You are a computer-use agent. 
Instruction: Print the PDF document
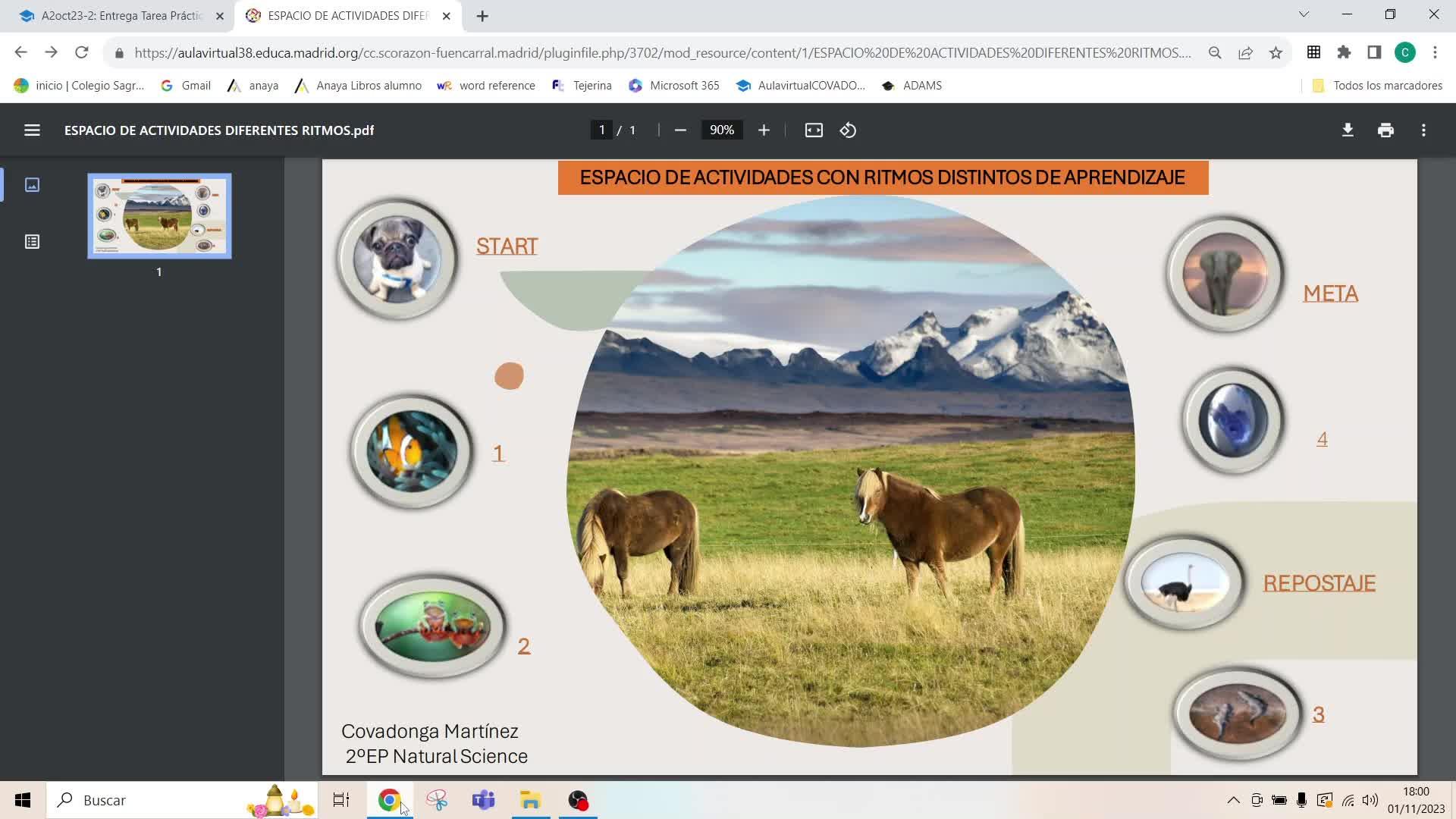pyautogui.click(x=1385, y=130)
